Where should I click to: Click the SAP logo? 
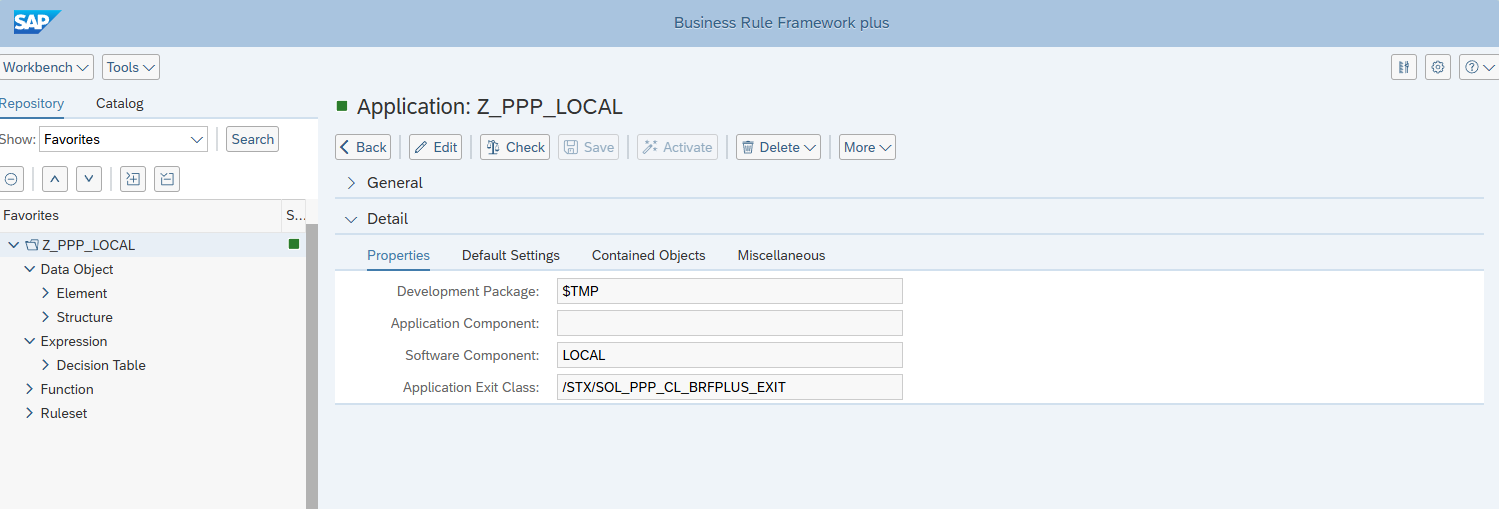(x=37, y=22)
